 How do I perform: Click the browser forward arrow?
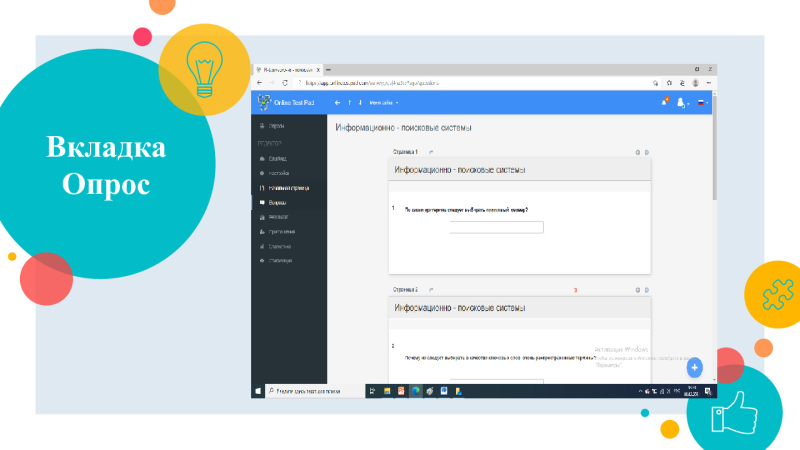coord(272,83)
